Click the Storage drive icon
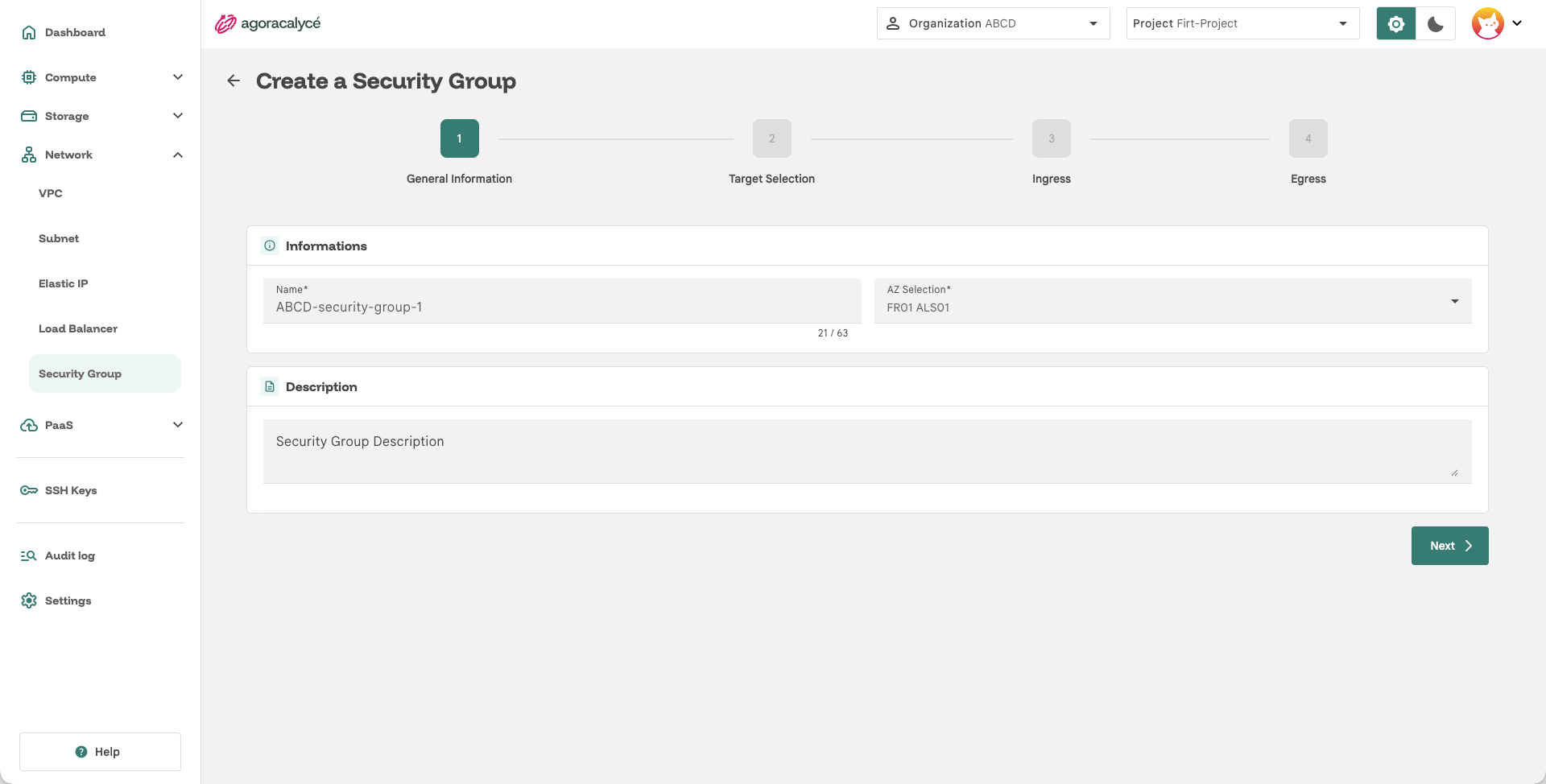 click(x=29, y=116)
